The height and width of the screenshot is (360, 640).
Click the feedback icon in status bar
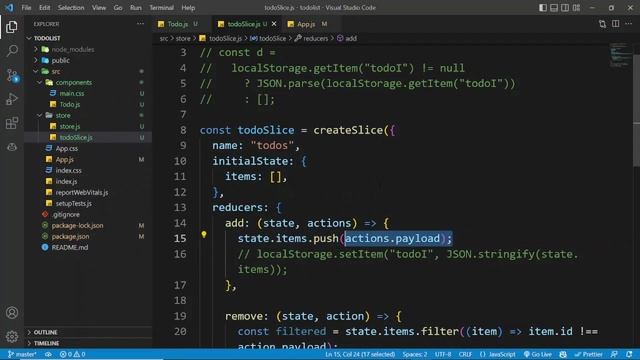[x=614, y=354]
